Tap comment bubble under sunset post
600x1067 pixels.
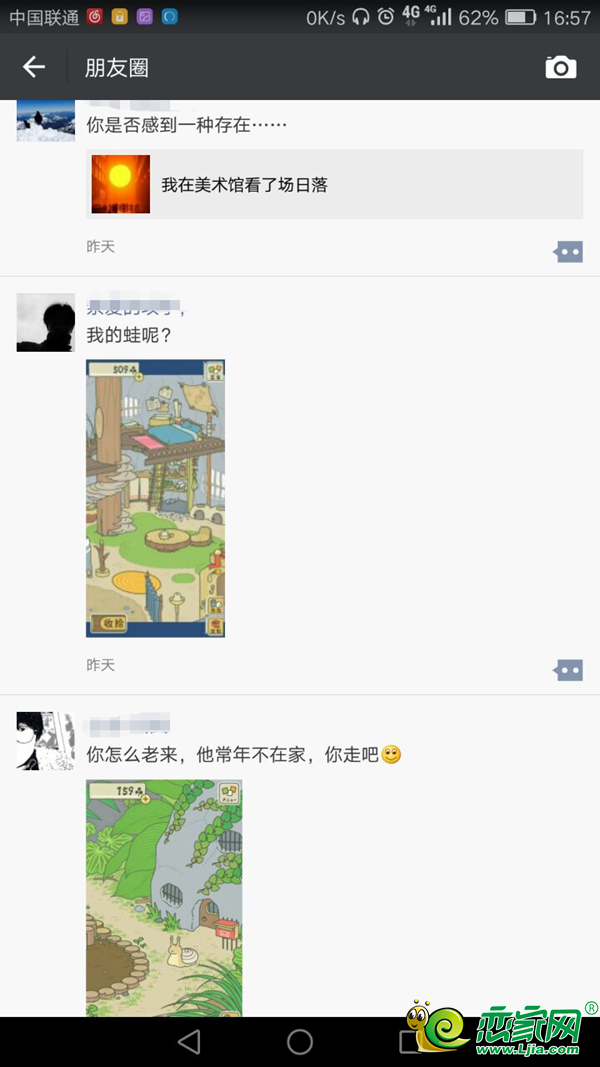(568, 252)
